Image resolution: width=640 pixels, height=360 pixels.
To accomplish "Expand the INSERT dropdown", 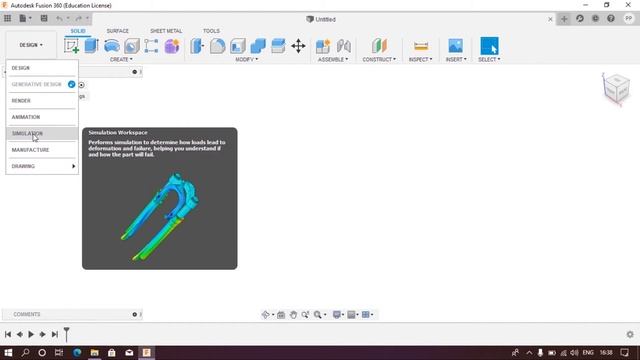I will coord(456,60).
